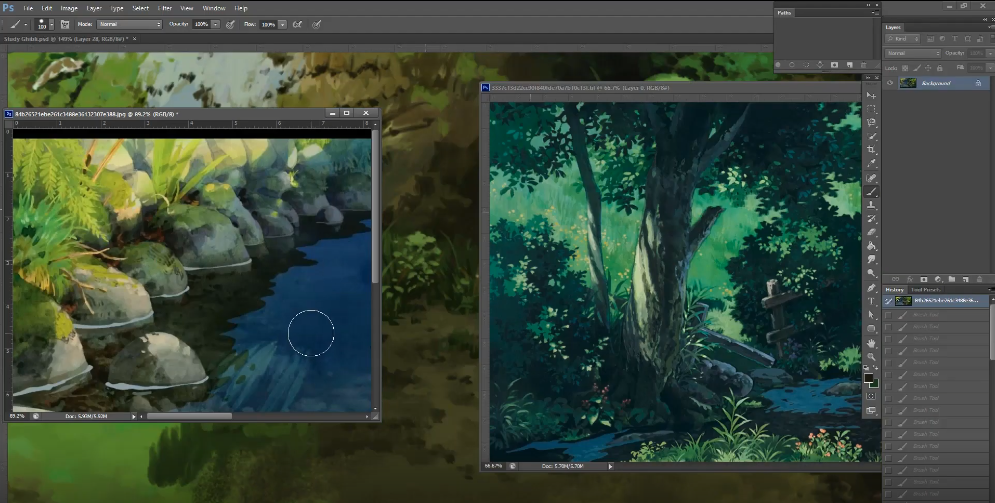Image resolution: width=995 pixels, height=503 pixels.
Task: Open the brush blending Mode dropdown
Action: 130,23
